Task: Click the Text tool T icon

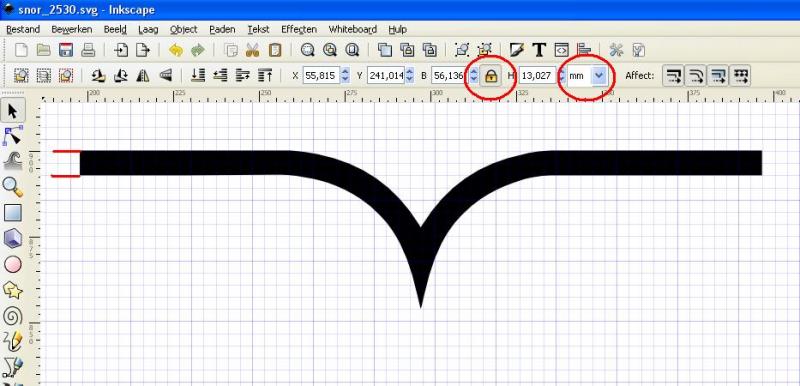Action: (539, 49)
